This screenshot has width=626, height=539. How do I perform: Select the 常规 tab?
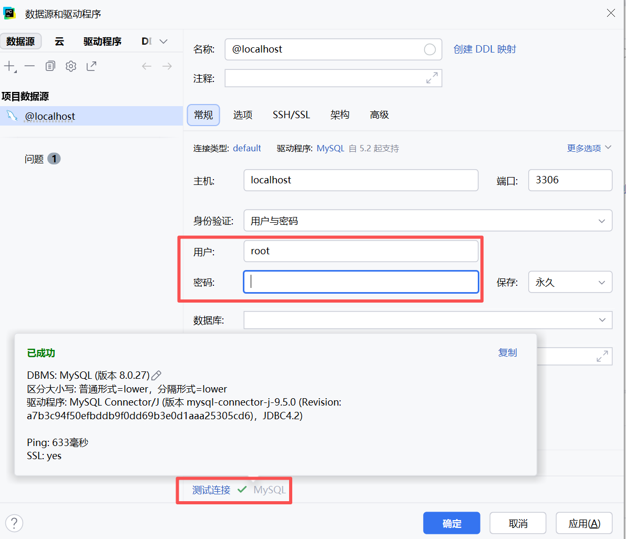tap(203, 115)
